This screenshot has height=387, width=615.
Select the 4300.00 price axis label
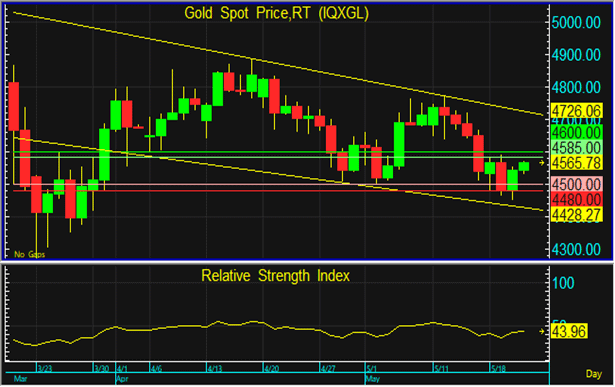point(575,249)
